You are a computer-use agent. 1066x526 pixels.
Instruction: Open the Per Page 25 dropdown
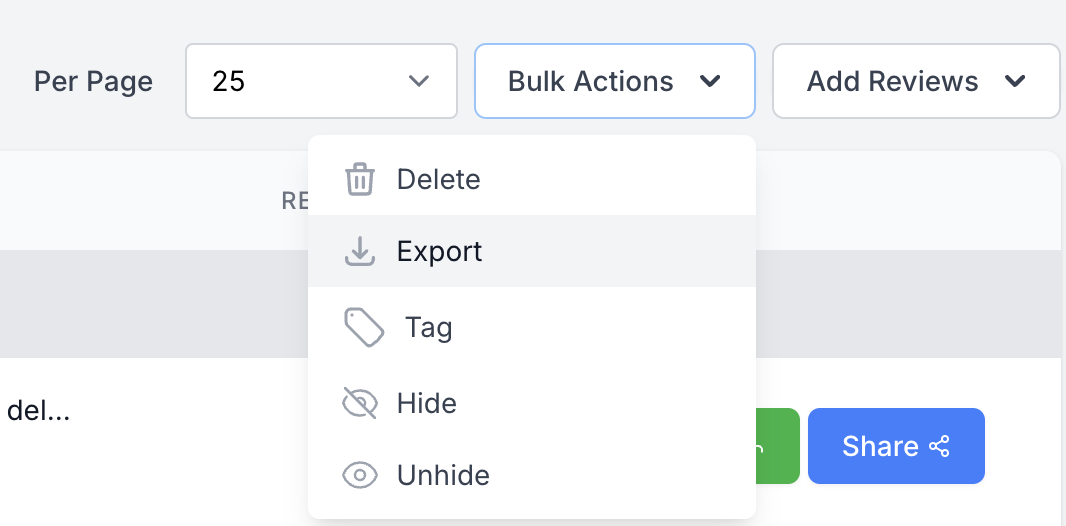pyautogui.click(x=321, y=81)
